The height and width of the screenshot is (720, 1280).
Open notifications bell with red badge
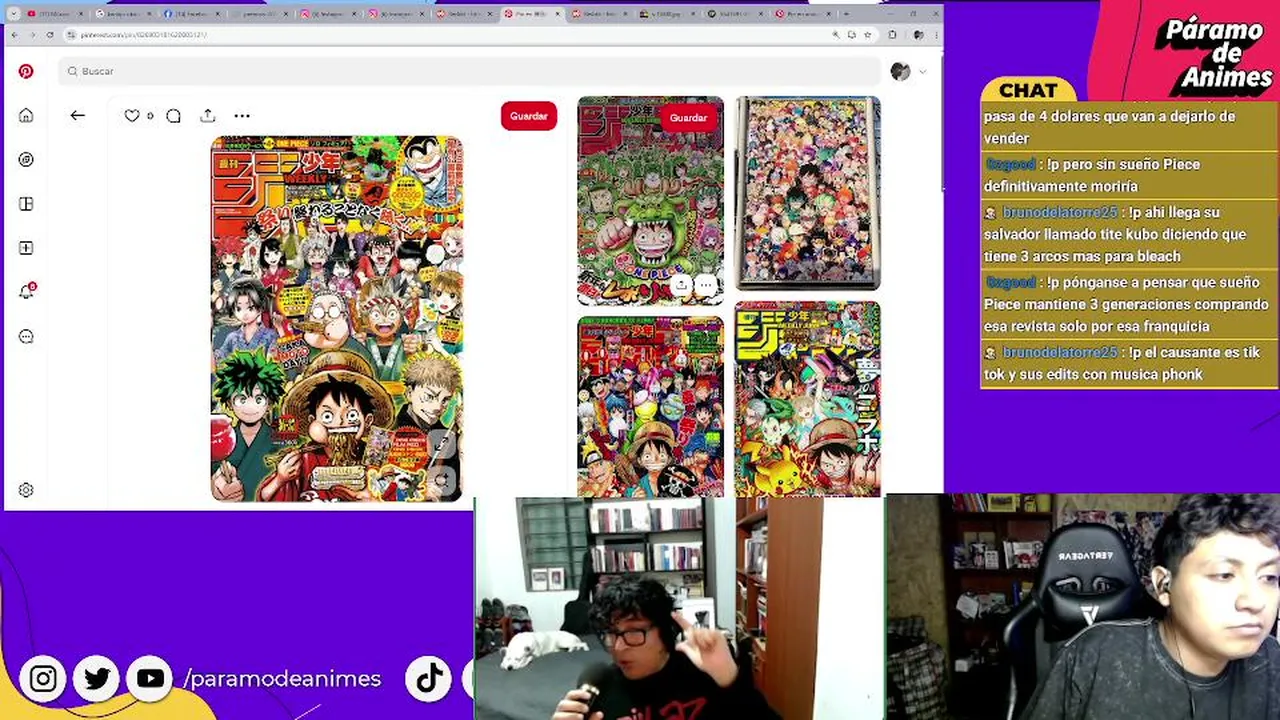click(x=27, y=291)
